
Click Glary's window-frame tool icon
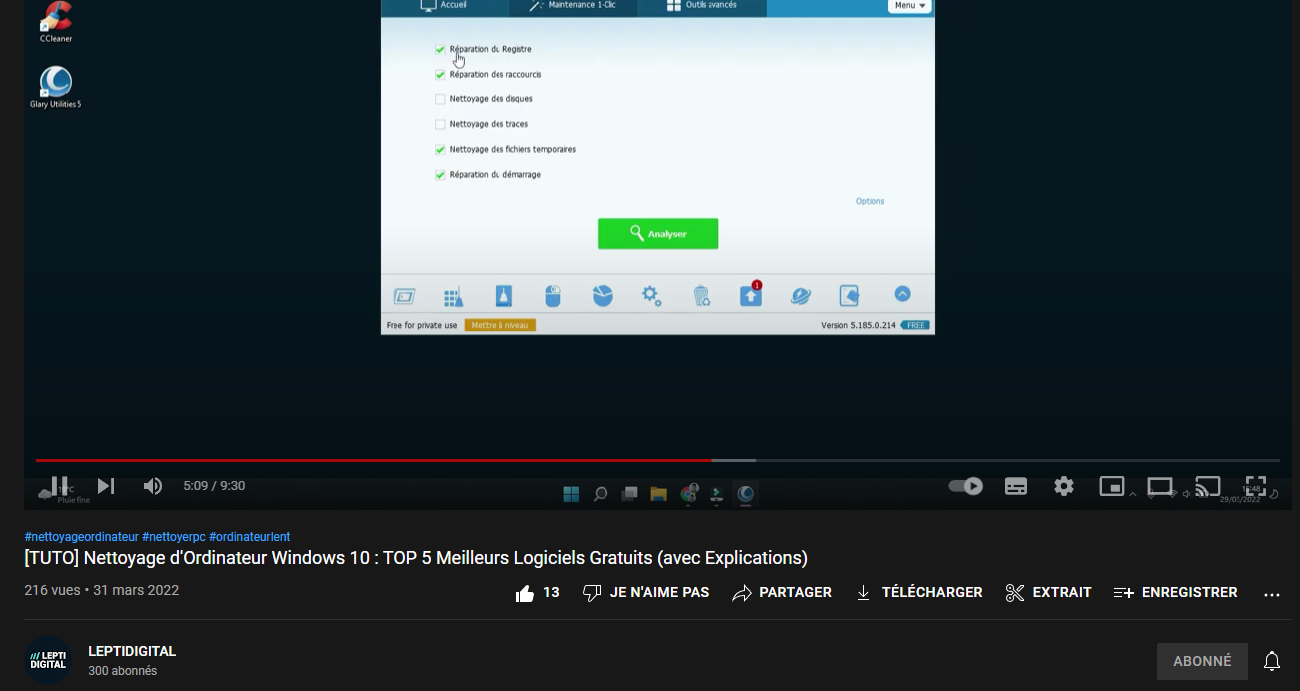pyautogui.click(x=404, y=296)
